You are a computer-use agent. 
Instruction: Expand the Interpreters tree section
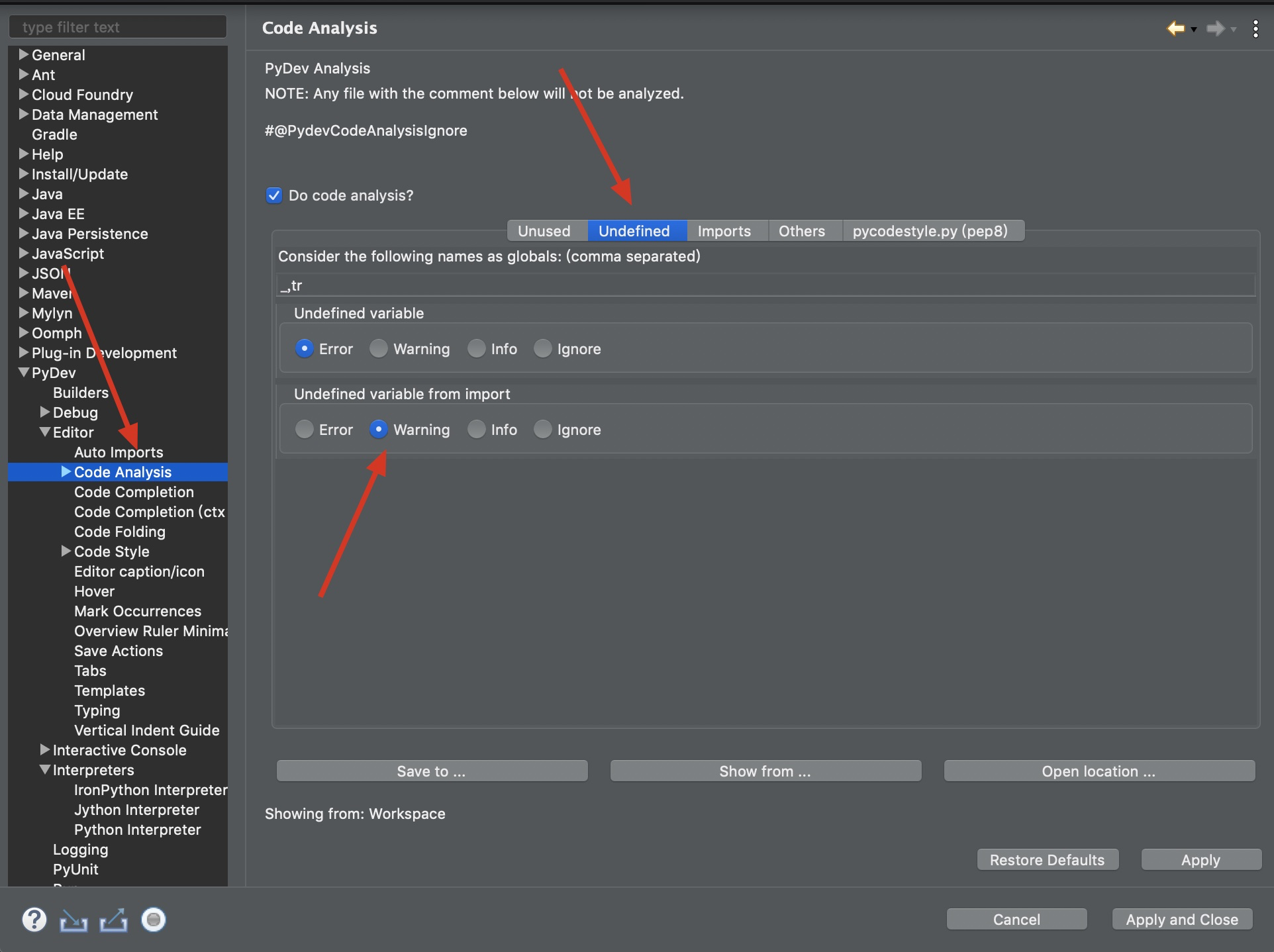tap(44, 770)
